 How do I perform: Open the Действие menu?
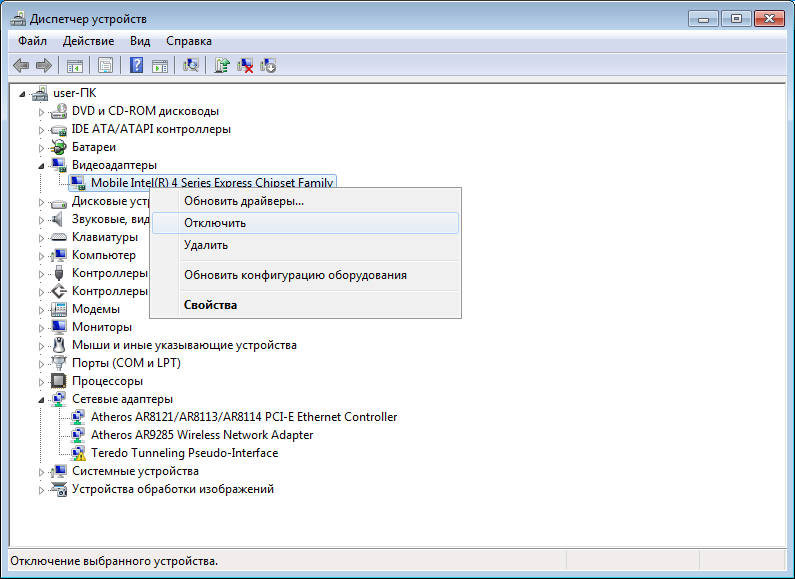pyautogui.click(x=88, y=41)
